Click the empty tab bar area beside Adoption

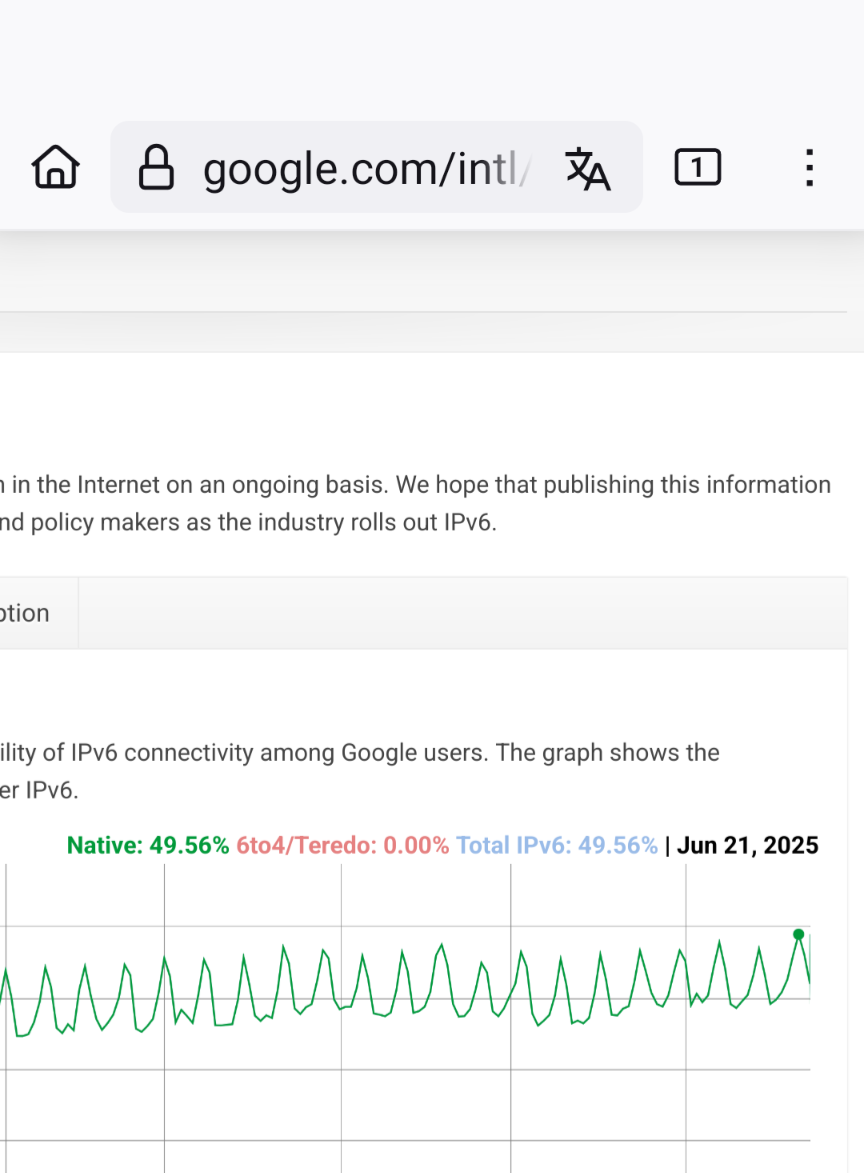pyautogui.click(x=463, y=613)
